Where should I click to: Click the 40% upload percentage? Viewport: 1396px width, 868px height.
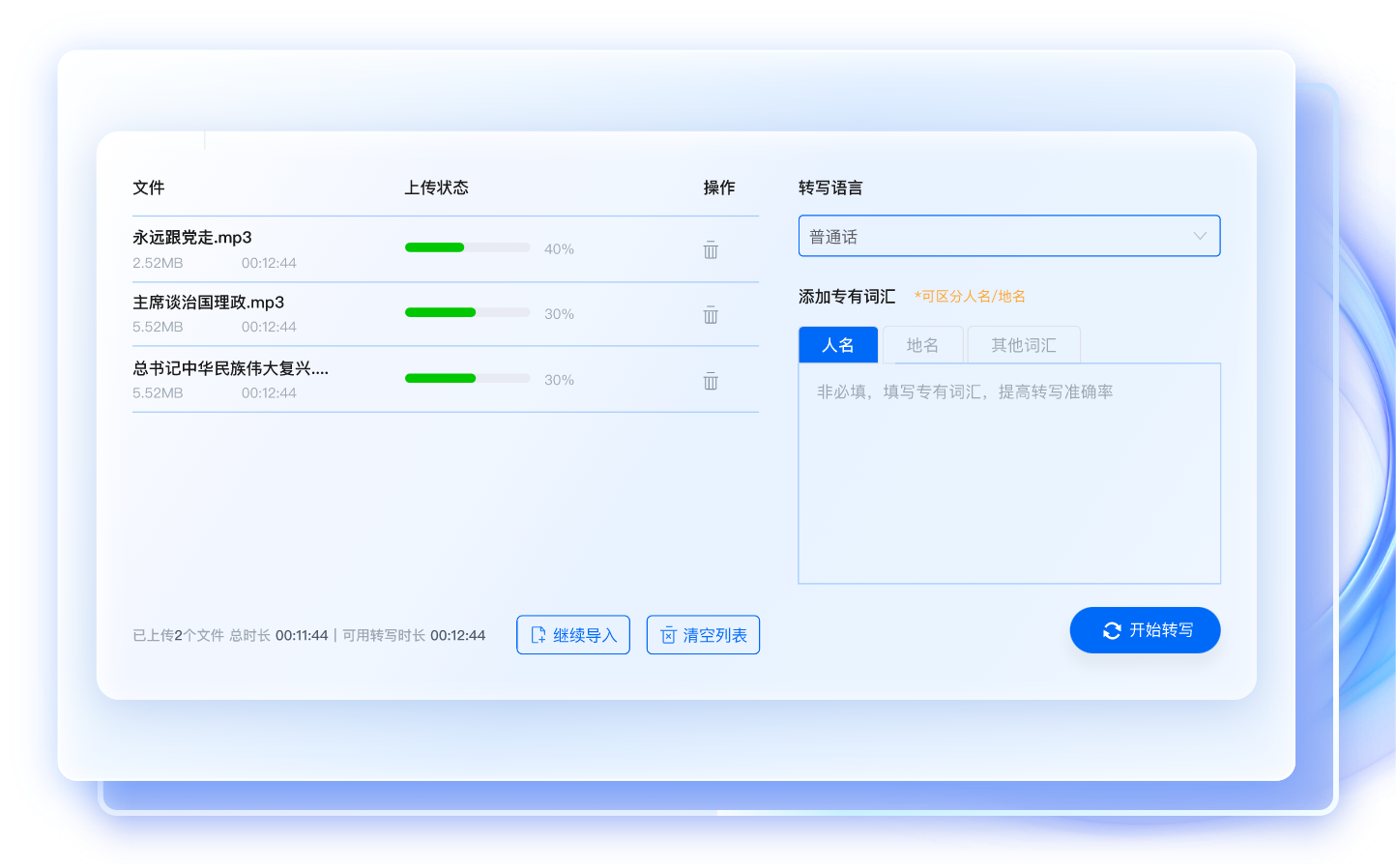click(559, 248)
